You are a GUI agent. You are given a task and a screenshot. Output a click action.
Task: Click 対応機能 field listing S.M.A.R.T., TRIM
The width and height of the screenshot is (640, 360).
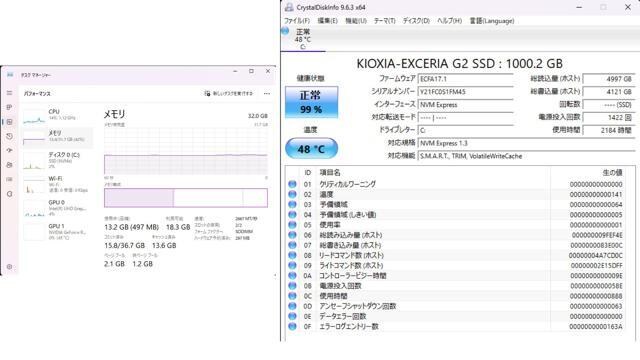pyautogui.click(x=527, y=156)
